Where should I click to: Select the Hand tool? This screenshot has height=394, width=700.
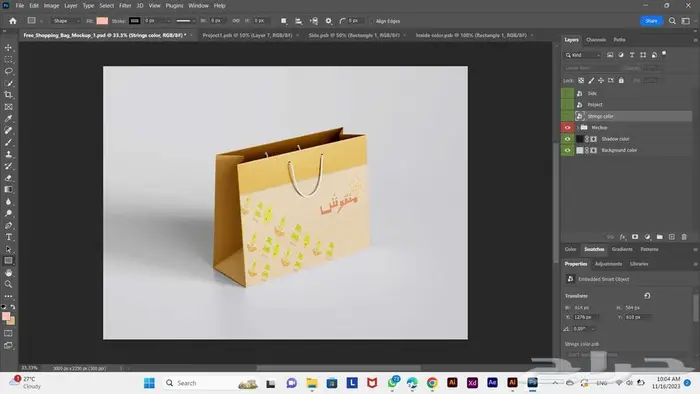click(x=8, y=273)
